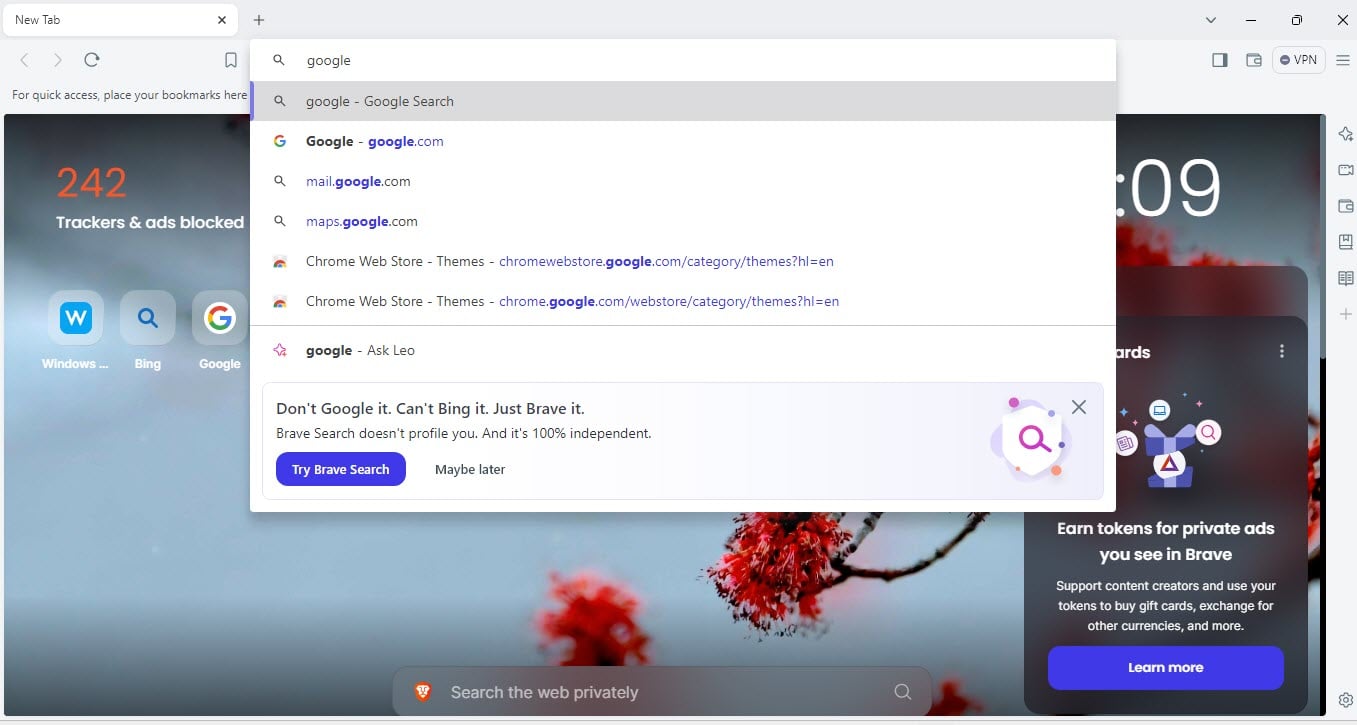Dismiss the Brave Search promo banner
This screenshot has width=1357, height=725.
click(x=1078, y=407)
